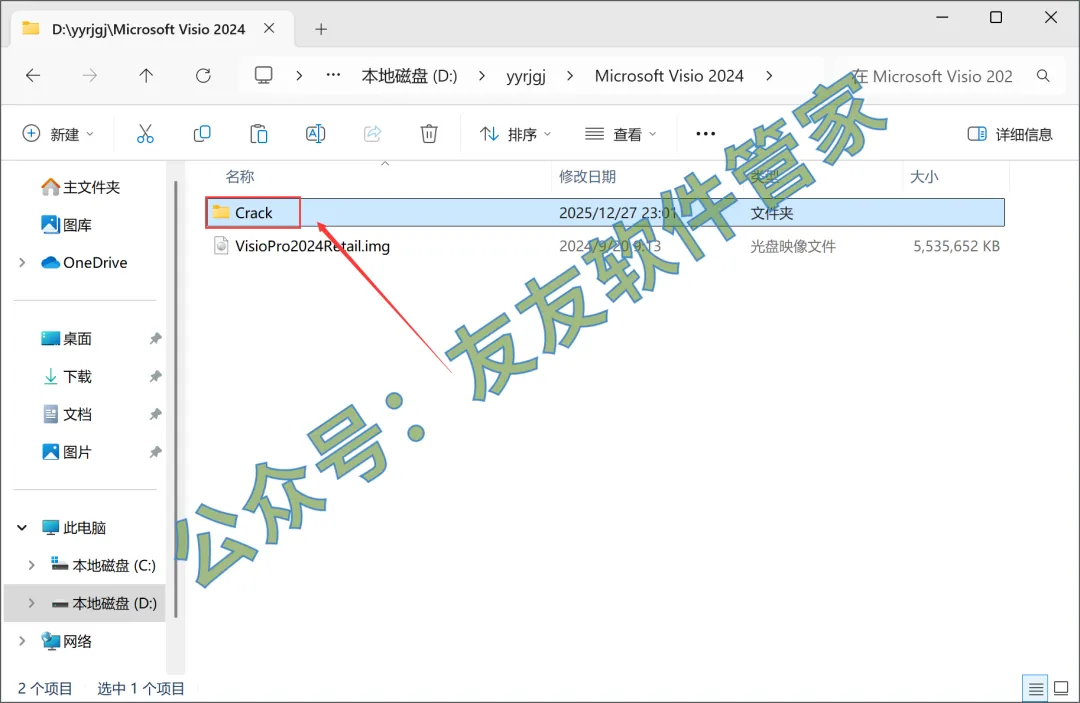This screenshot has width=1080, height=703.
Task: Navigate to 本地磁盘 (D:) breadcrumb
Action: 409,76
